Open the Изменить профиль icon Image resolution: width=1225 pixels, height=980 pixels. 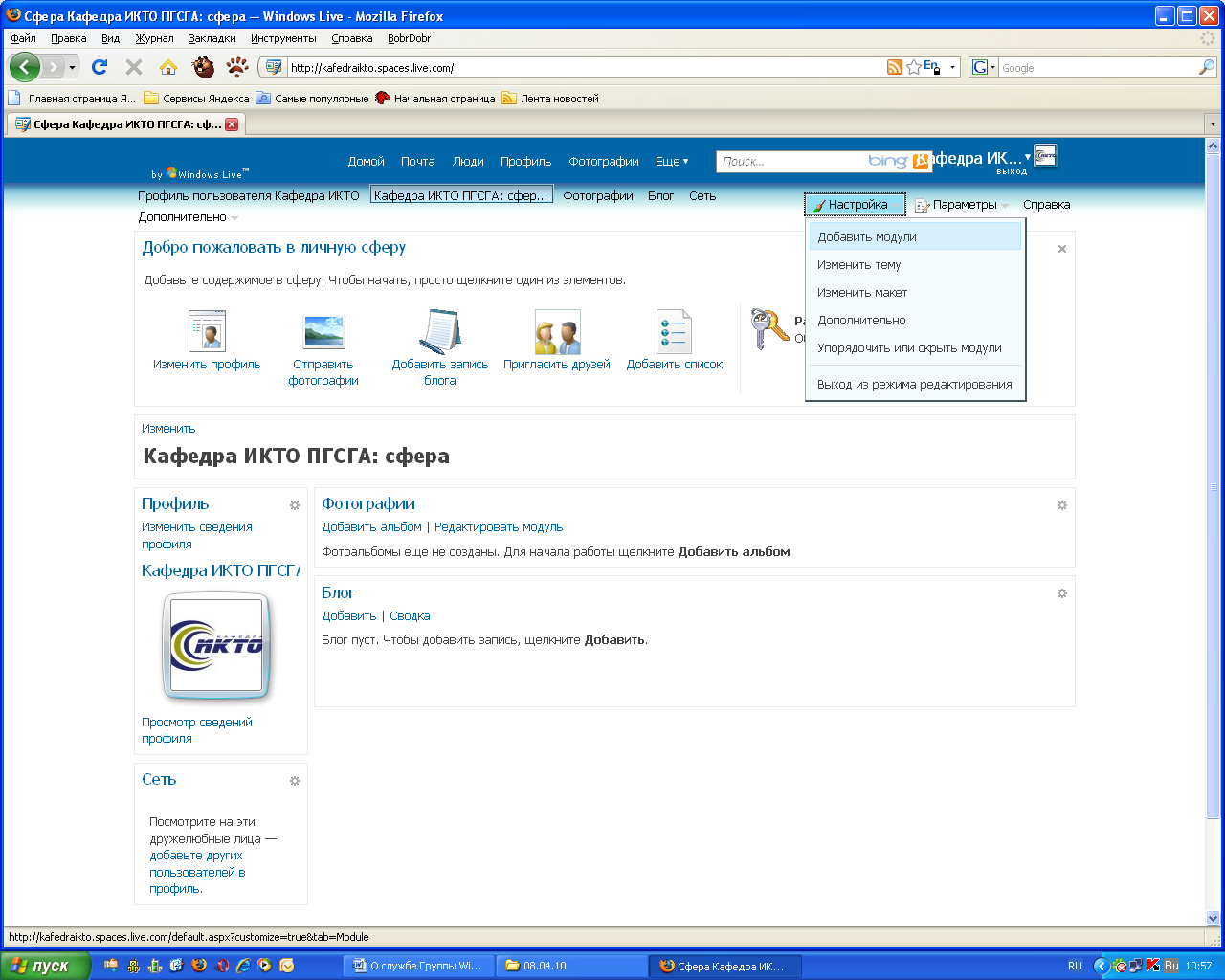[207, 331]
